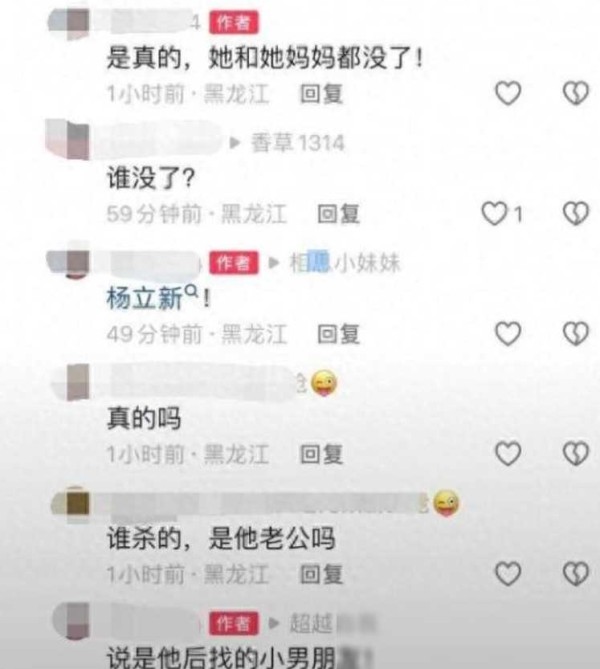Reply to the 49分钟前 '杨立新' comment
Viewport: 600px width, 669px height.
point(338,334)
